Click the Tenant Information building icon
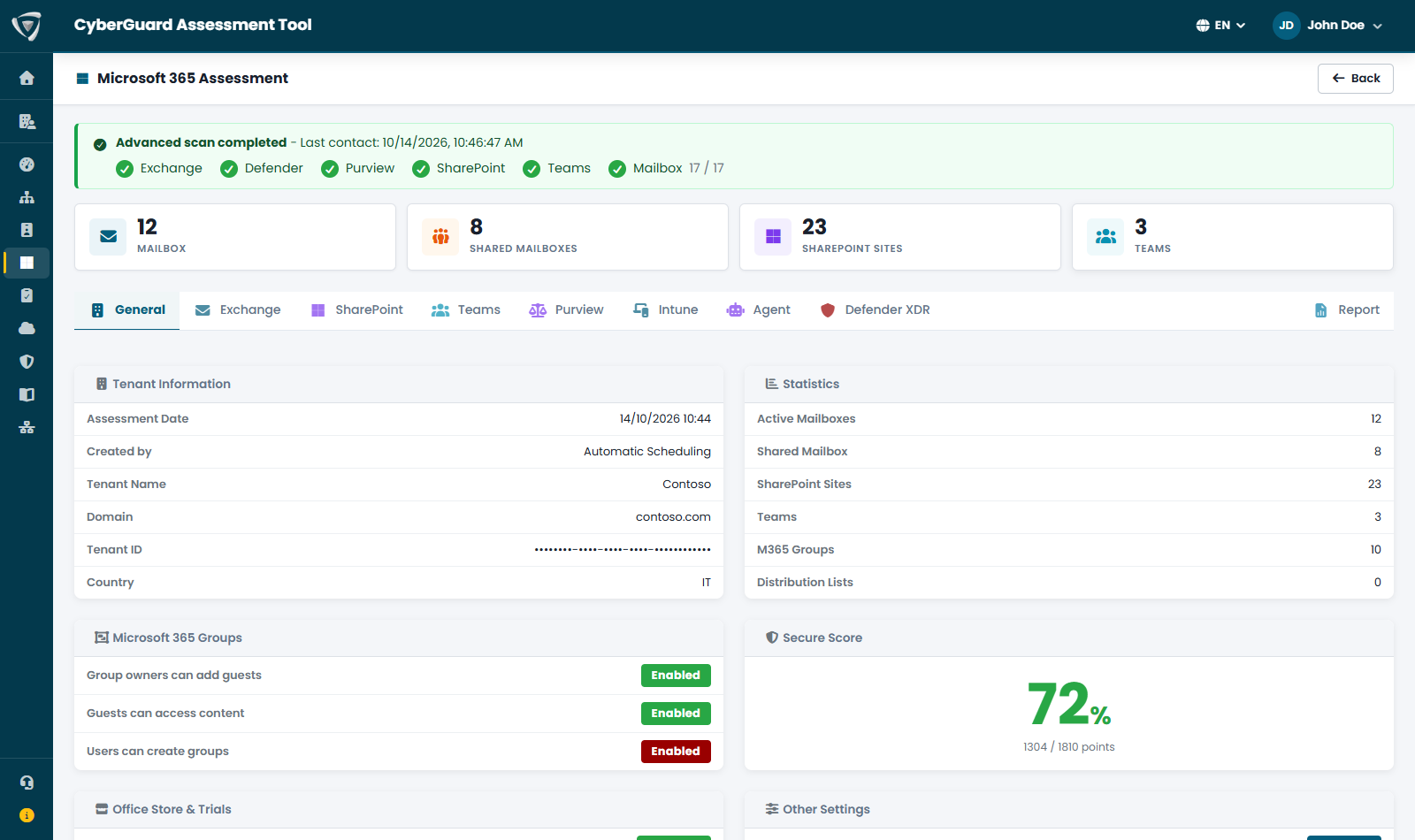This screenshot has height=840, width=1415. pos(101,384)
